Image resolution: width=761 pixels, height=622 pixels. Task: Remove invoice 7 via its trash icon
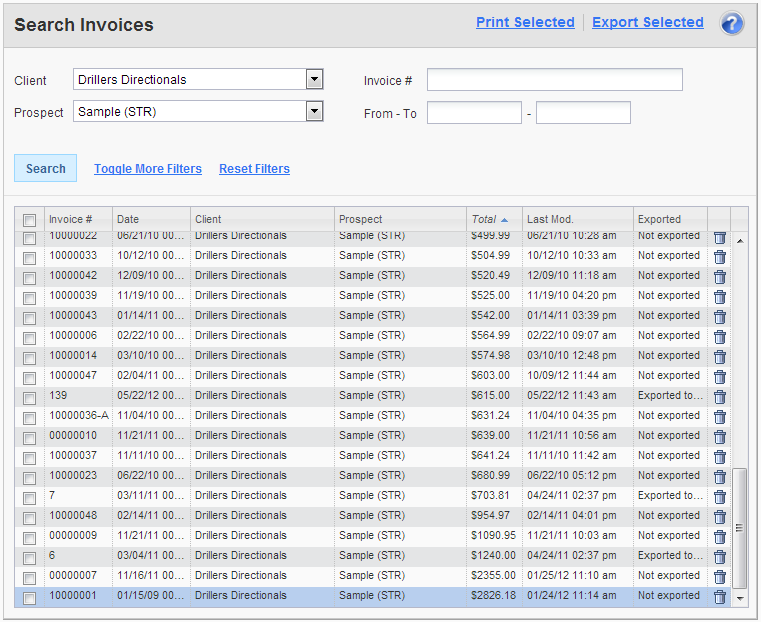pyautogui.click(x=719, y=497)
